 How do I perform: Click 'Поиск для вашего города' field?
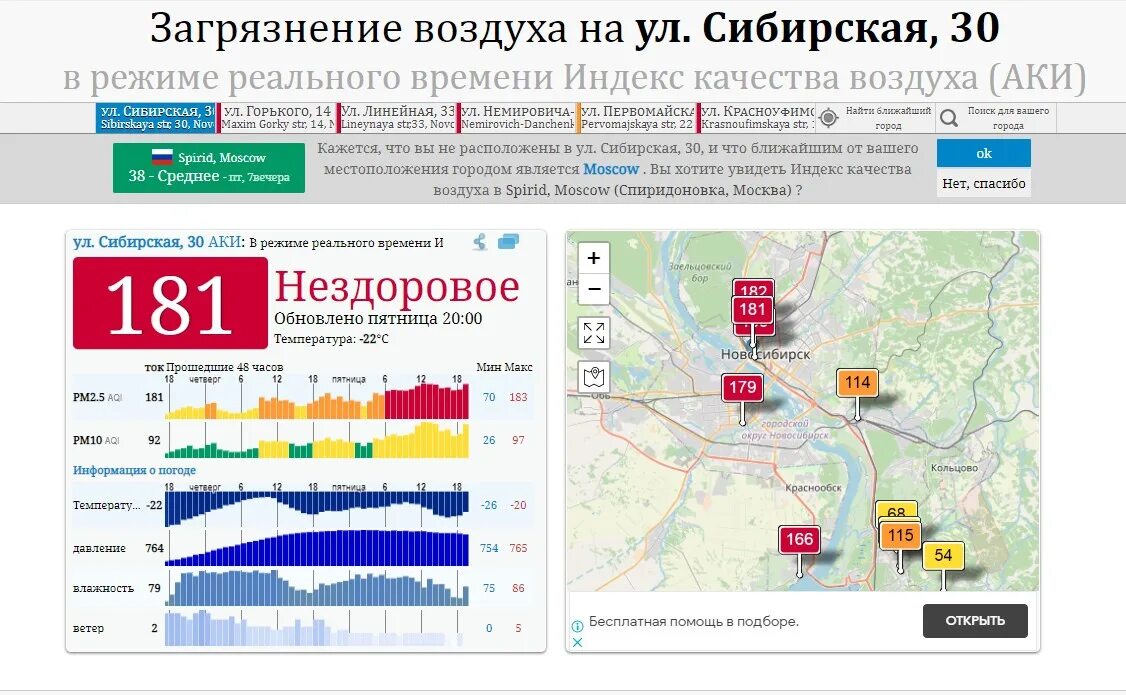click(996, 118)
